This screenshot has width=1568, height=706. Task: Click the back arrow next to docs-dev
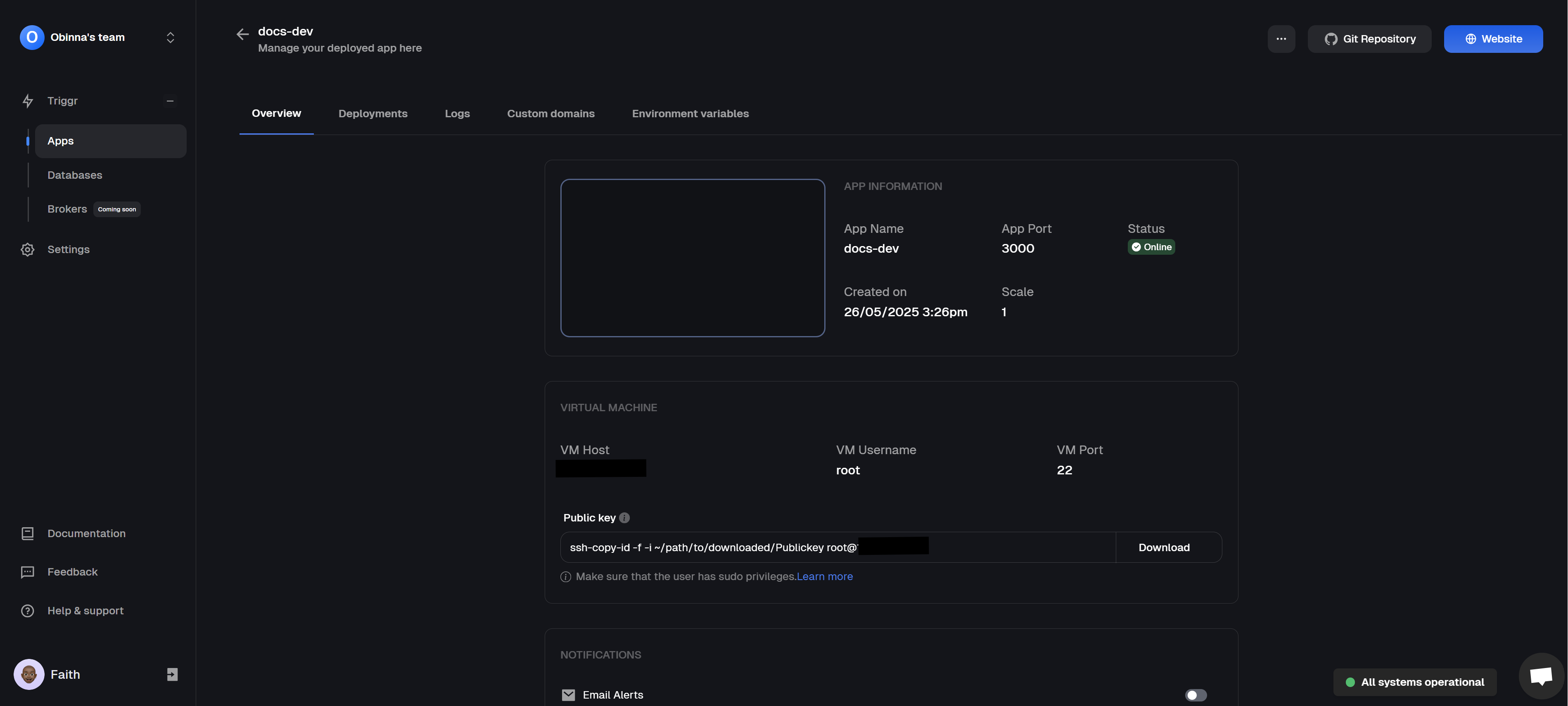(x=242, y=35)
